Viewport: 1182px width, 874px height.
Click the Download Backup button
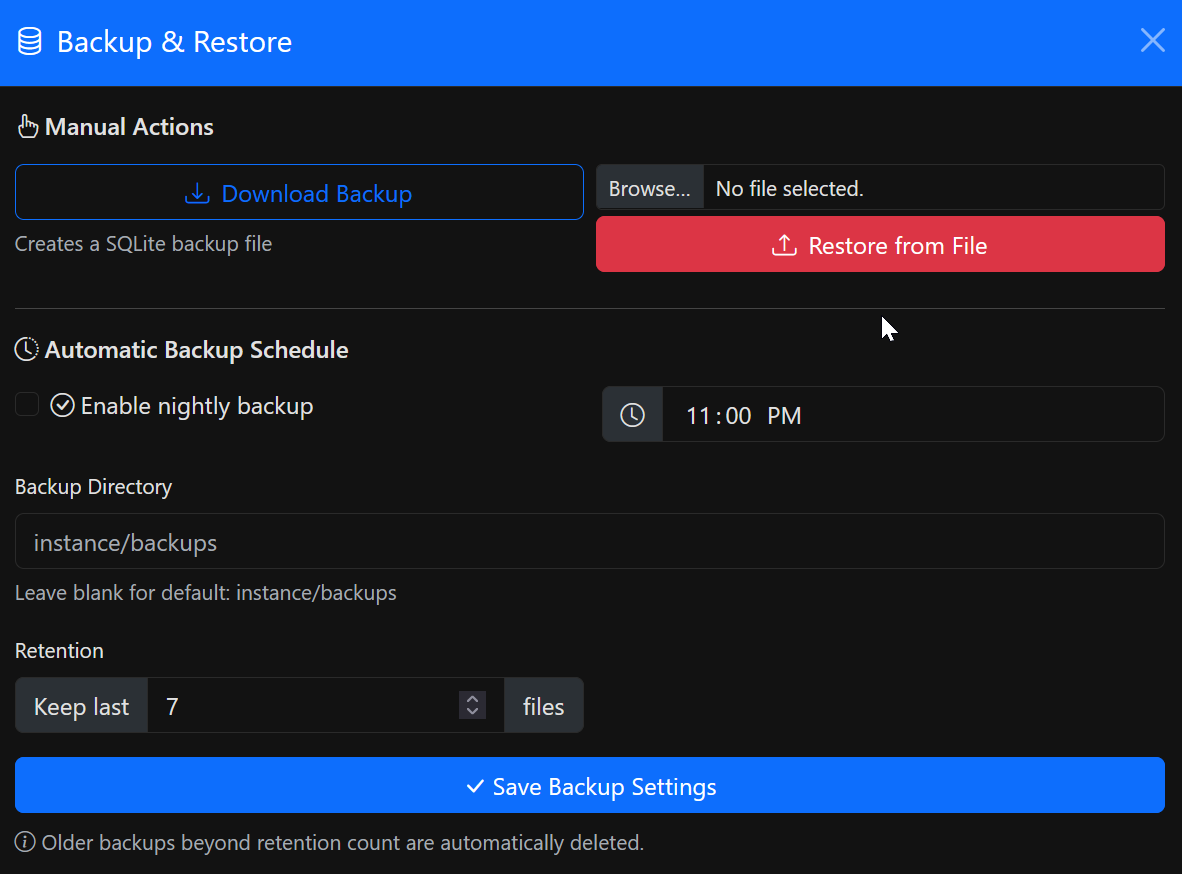click(x=299, y=192)
